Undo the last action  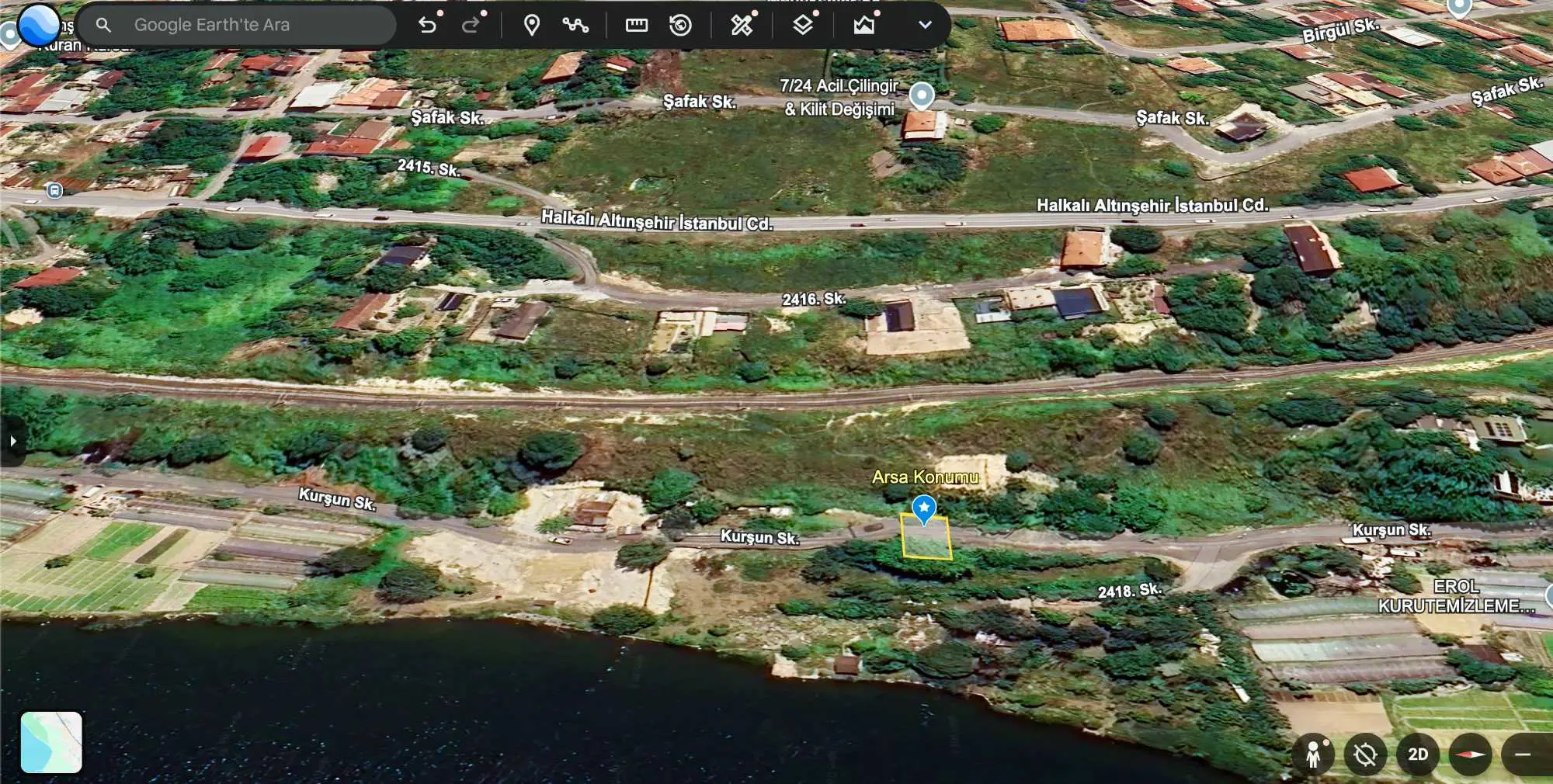(x=427, y=25)
